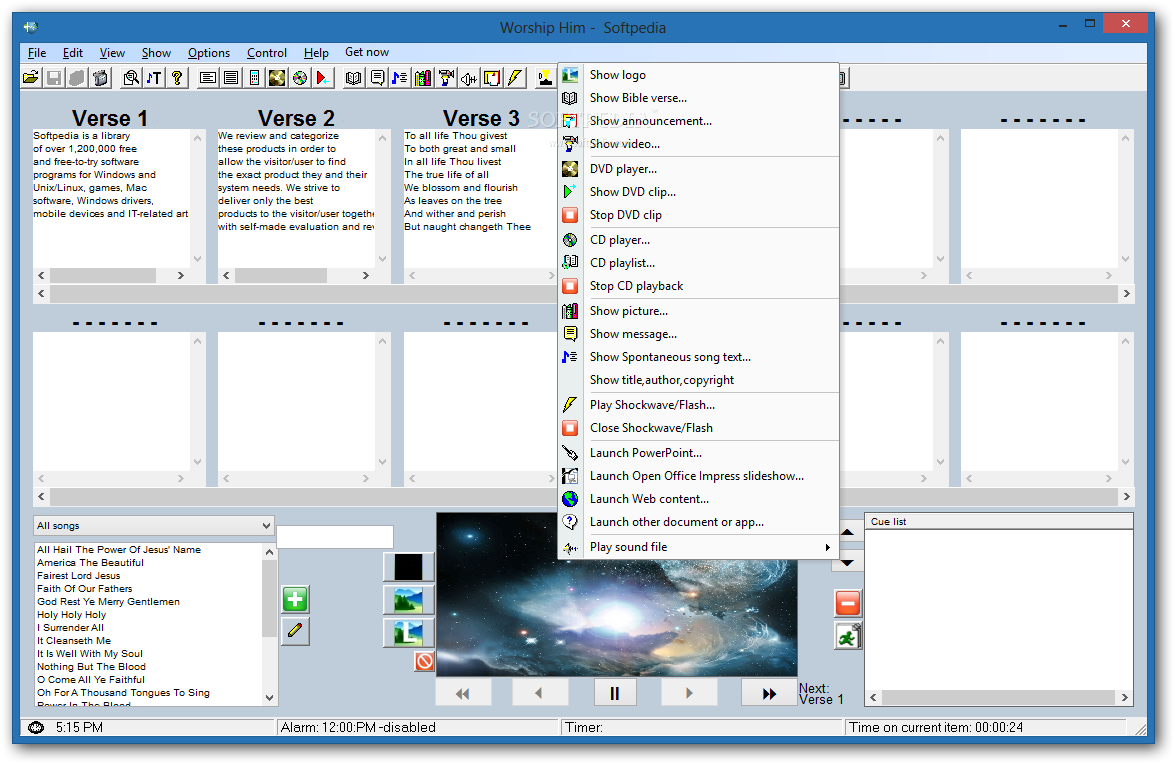Screen dimensions: 1175x764
Task: Click the green plus add song button
Action: (295, 599)
